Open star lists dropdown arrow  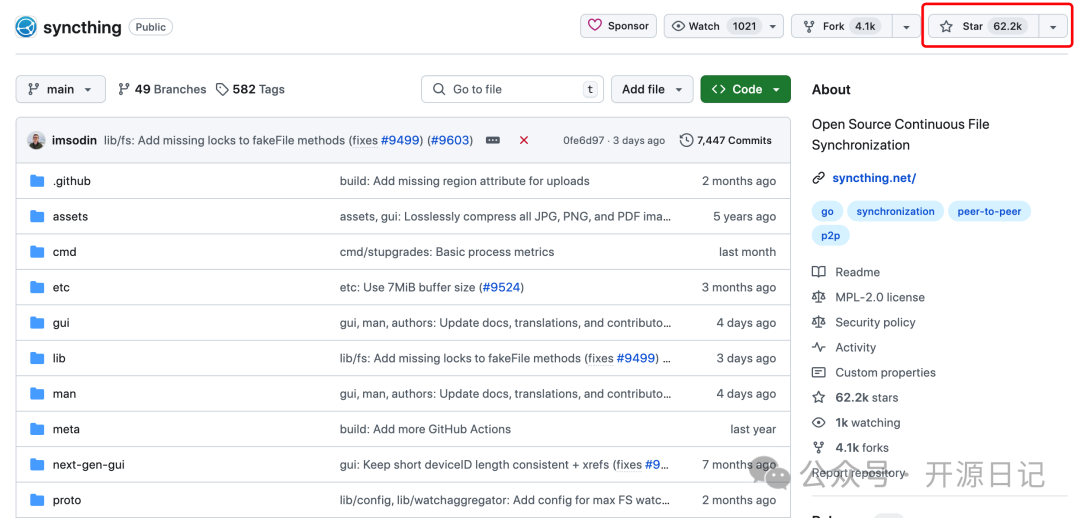[x=1053, y=27]
